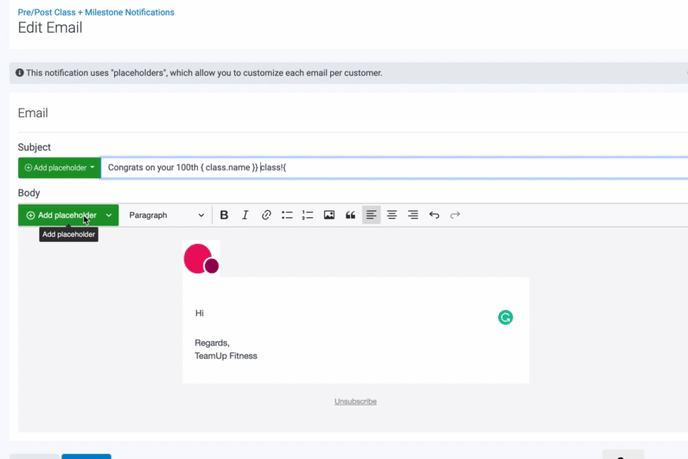
Task: Align text to the left
Action: pyautogui.click(x=371, y=215)
